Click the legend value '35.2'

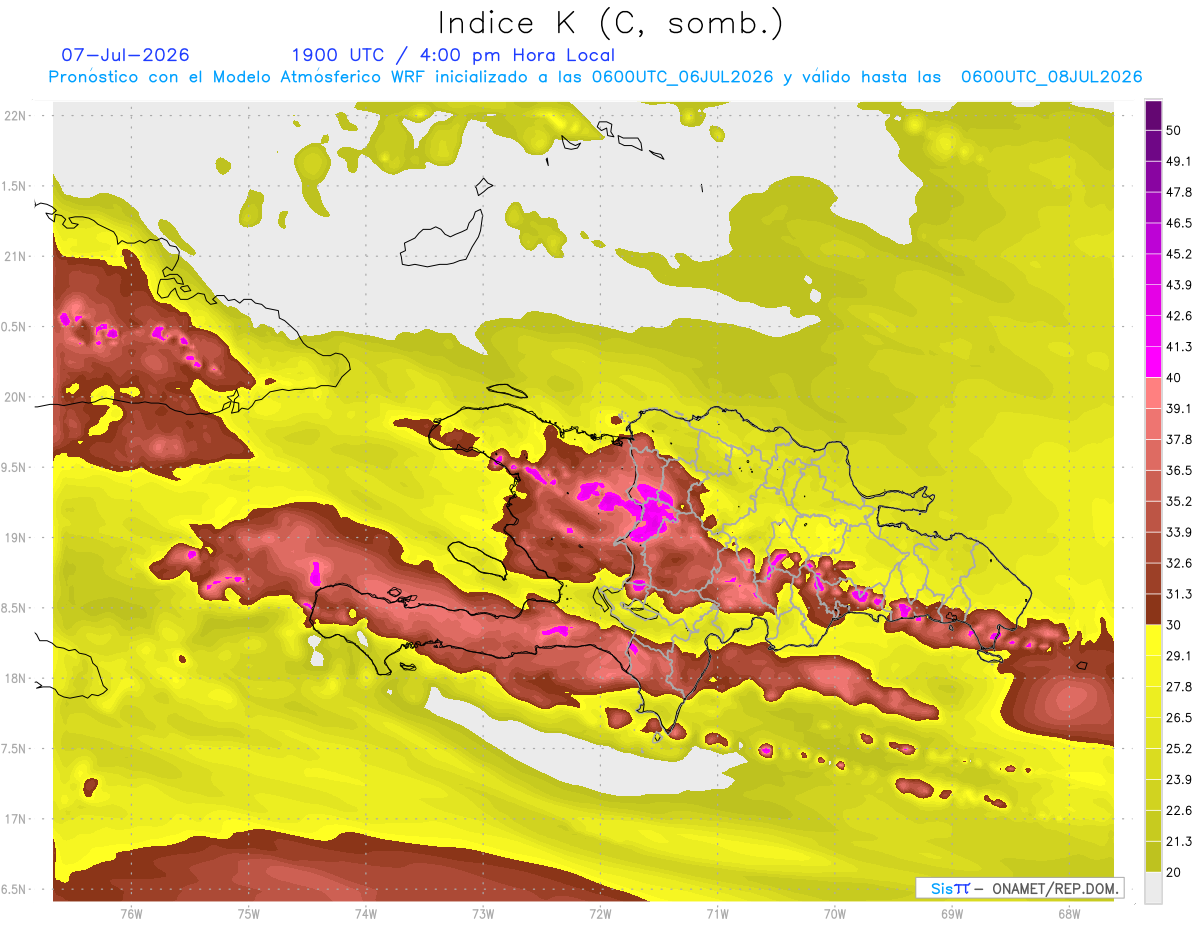tap(1179, 501)
